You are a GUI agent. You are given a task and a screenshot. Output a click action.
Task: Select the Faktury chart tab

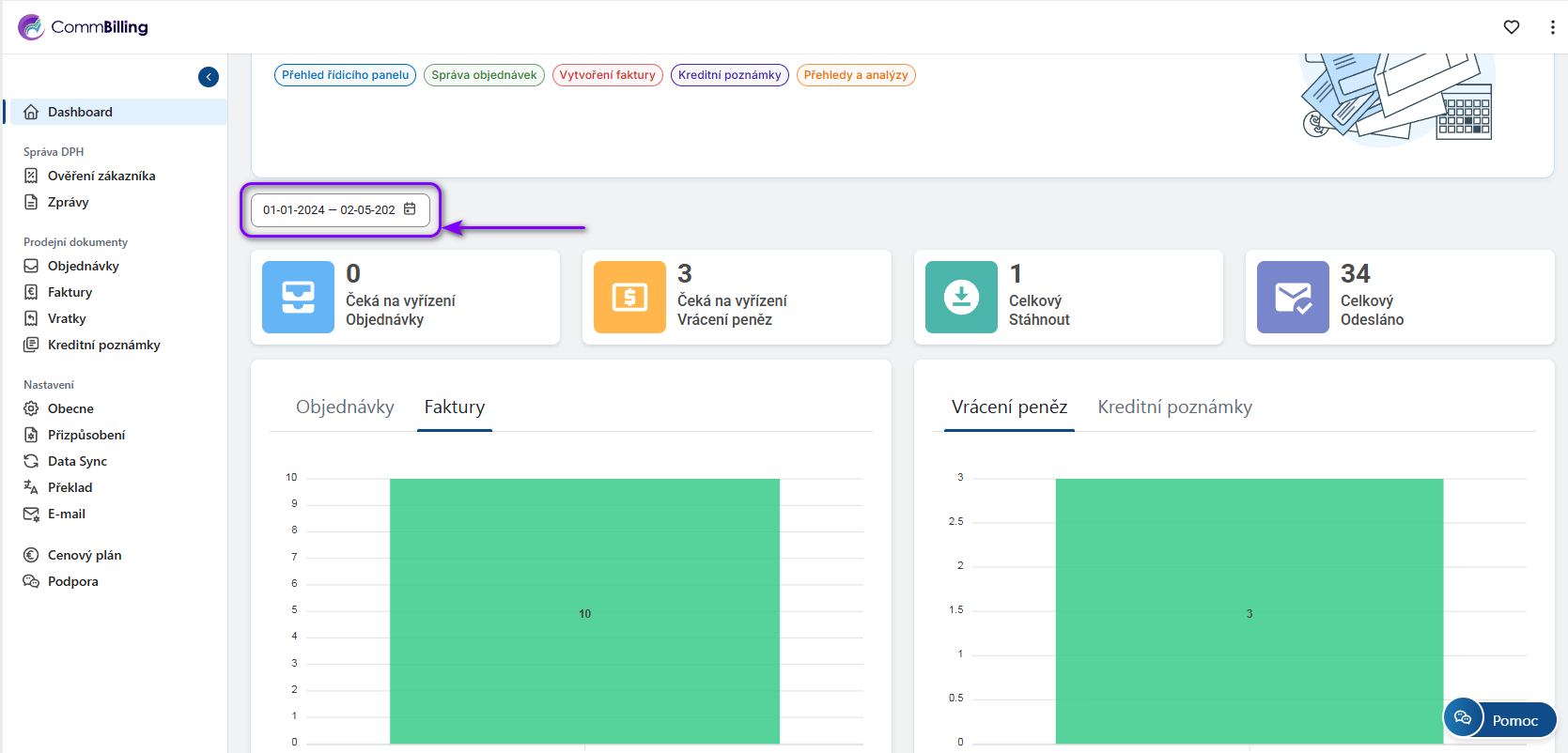tap(454, 407)
